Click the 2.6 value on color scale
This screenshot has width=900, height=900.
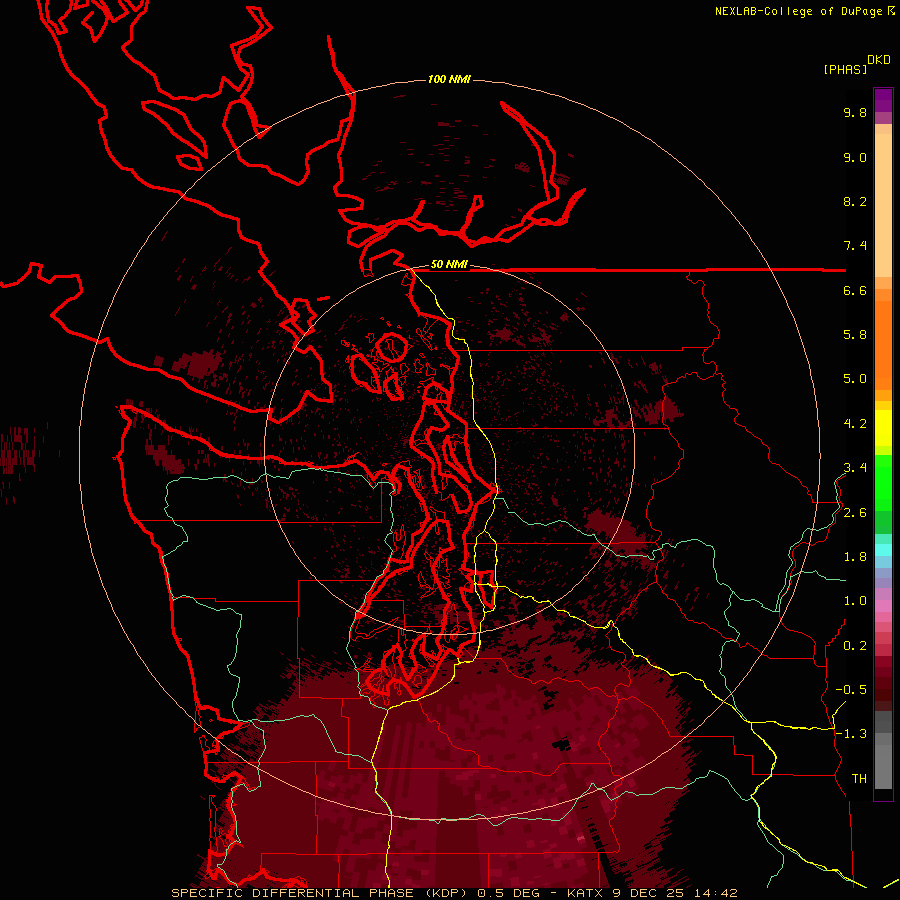click(x=855, y=513)
